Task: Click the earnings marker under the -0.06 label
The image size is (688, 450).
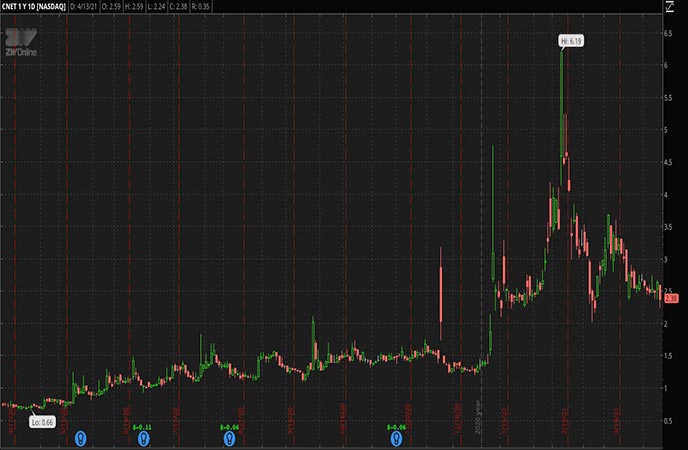Action: coord(399,437)
